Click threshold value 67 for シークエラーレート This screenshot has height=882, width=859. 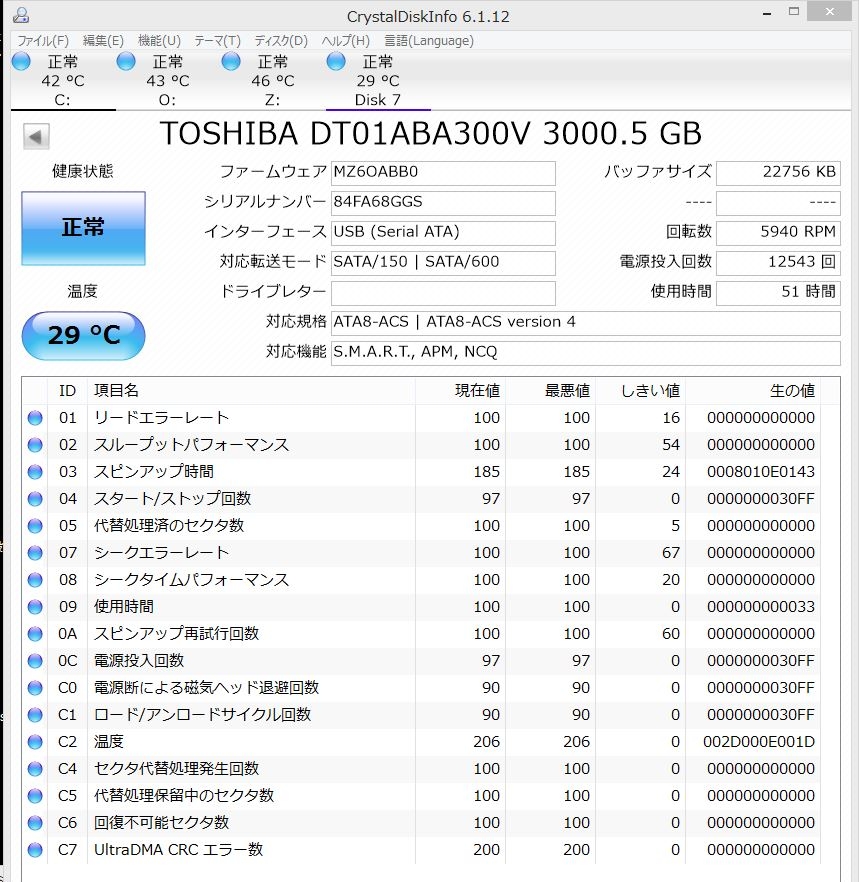[671, 553]
